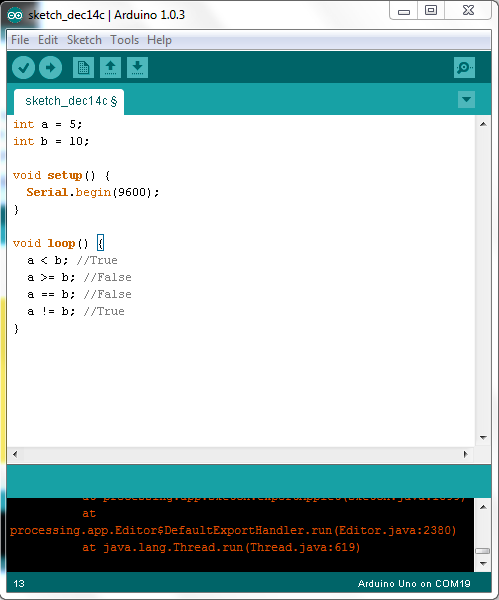The height and width of the screenshot is (600, 499).
Task: Click the line 'int b = 10;'
Action: click(x=51, y=141)
